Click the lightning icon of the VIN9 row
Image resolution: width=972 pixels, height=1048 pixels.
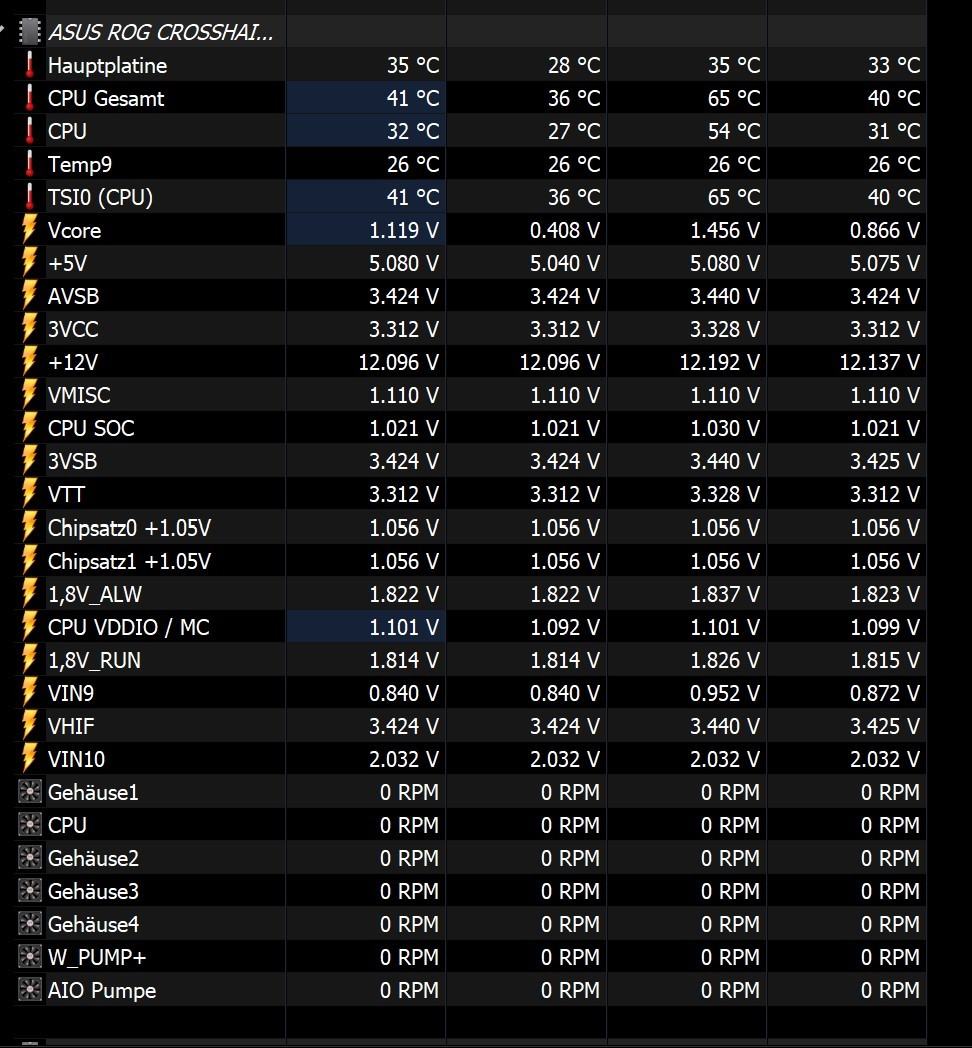tap(29, 692)
